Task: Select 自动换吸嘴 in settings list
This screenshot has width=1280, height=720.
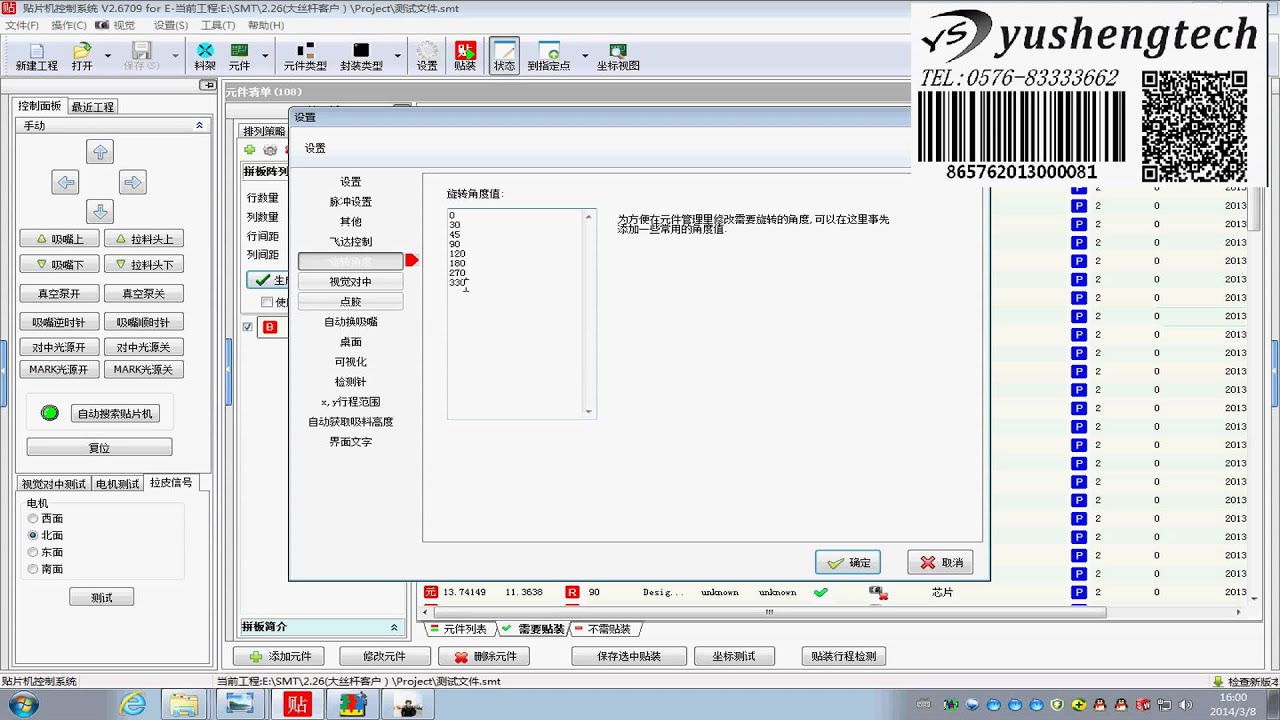Action: pyautogui.click(x=350, y=321)
